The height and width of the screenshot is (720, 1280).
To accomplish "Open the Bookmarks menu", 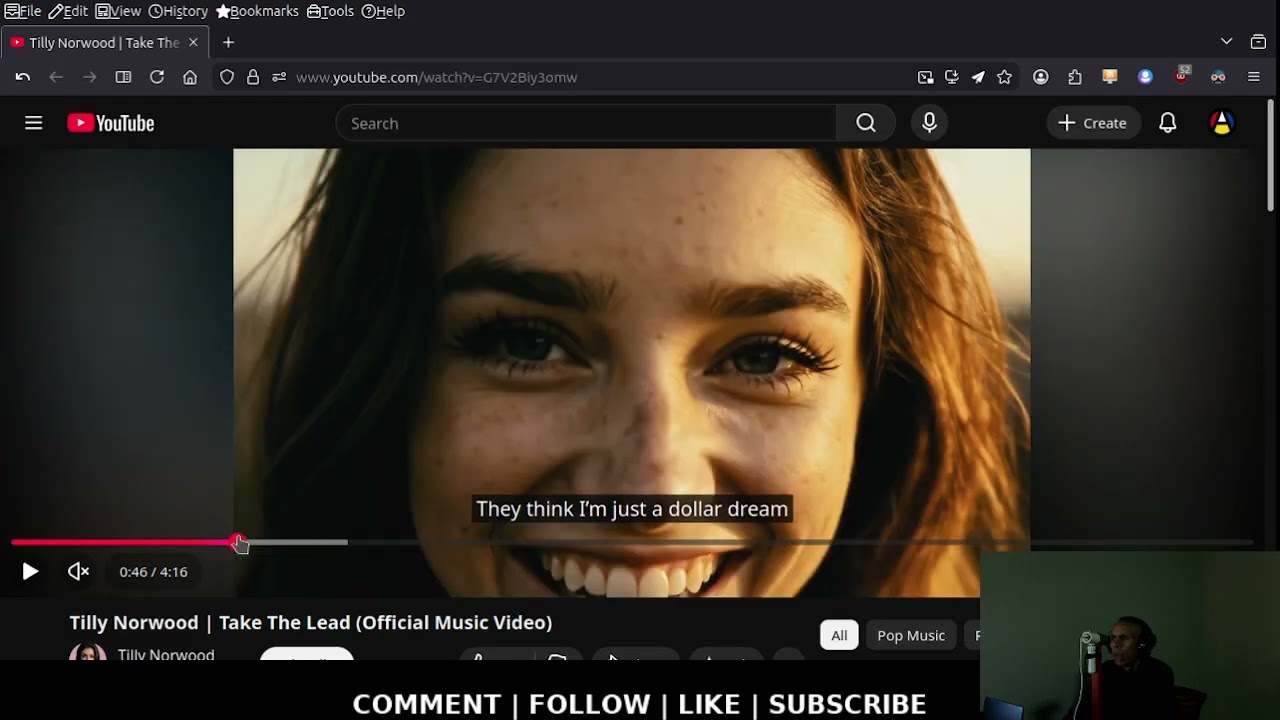I will [257, 11].
